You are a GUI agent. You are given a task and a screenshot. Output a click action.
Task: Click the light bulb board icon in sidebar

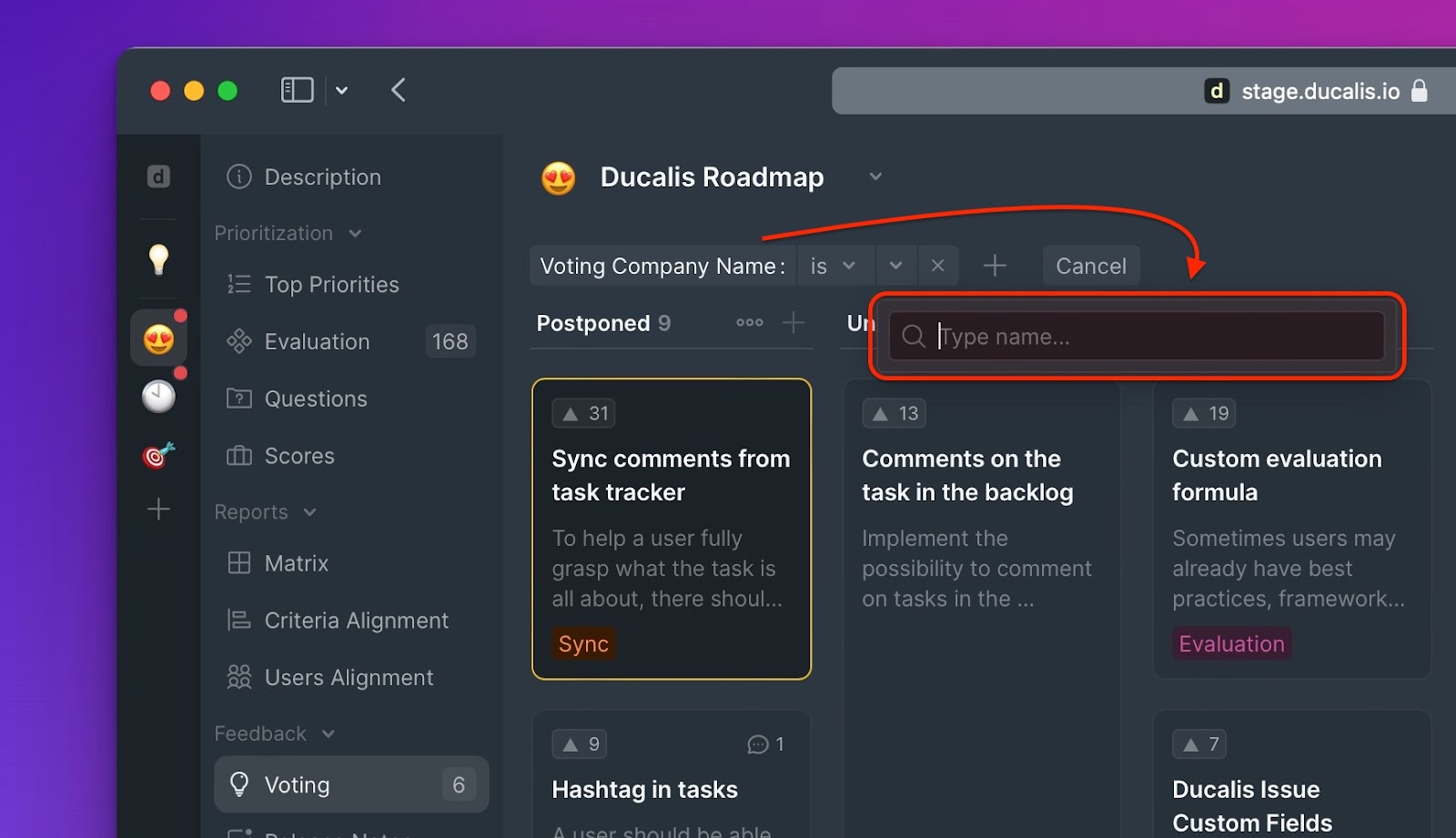pyautogui.click(x=158, y=259)
